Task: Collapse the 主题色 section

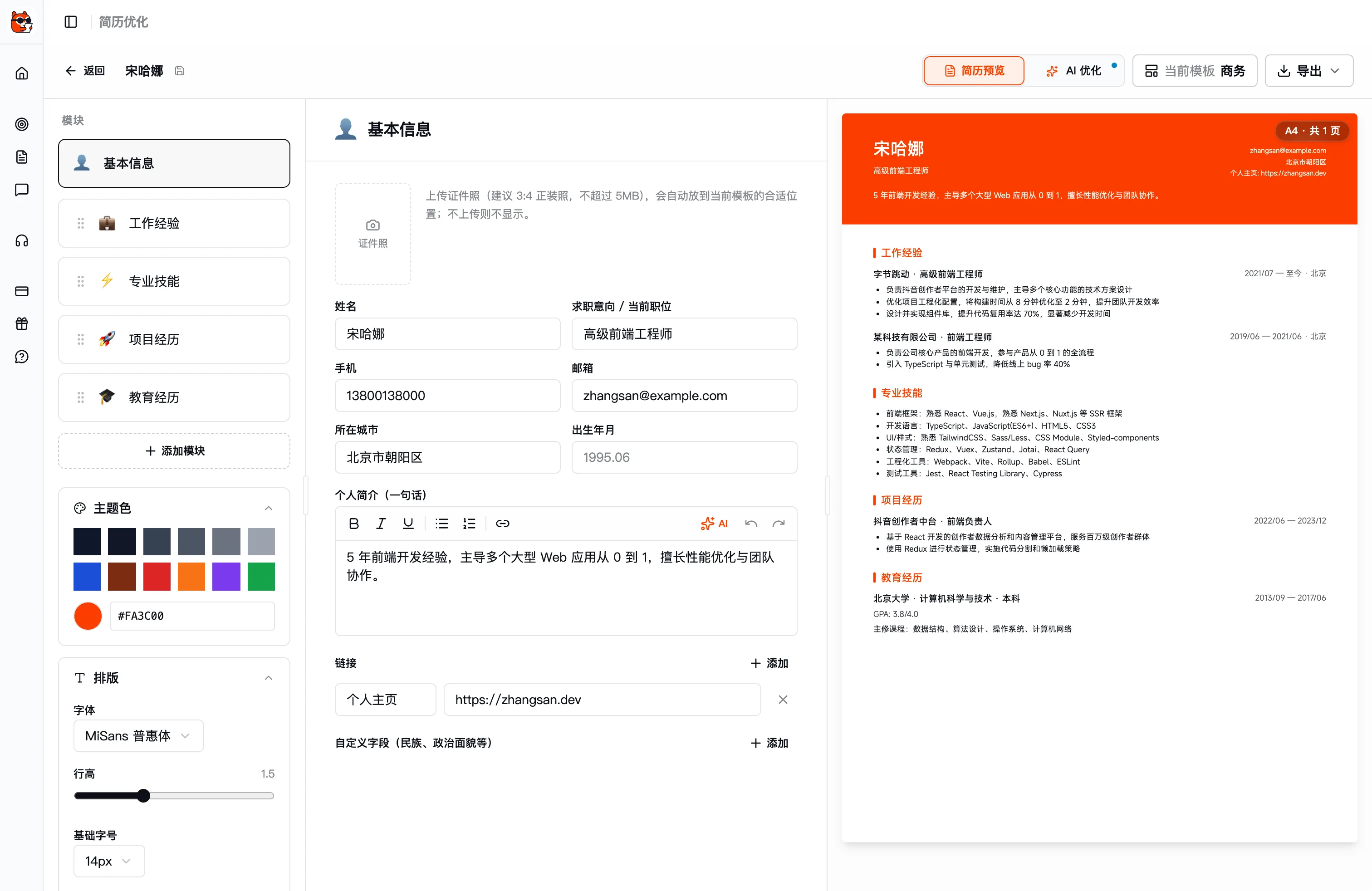Action: (269, 508)
